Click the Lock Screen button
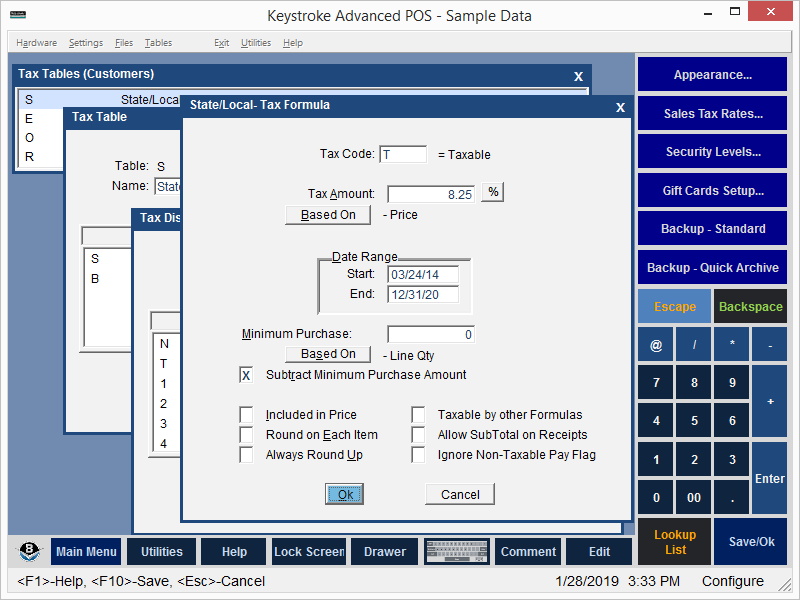Screen dimensions: 800x600 click(309, 552)
